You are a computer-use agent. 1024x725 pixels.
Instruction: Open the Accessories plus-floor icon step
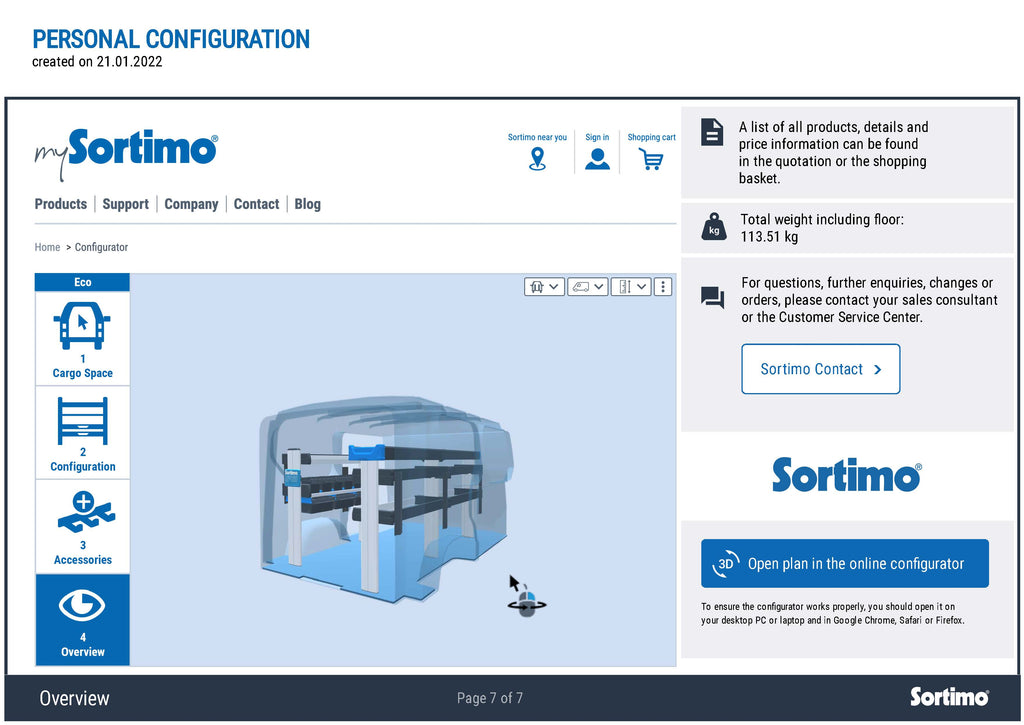tap(86, 511)
